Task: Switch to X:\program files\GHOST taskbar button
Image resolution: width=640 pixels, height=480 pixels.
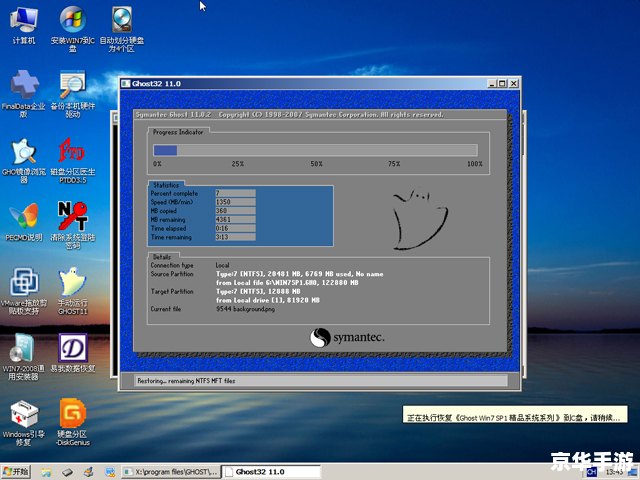Action: coord(171,472)
